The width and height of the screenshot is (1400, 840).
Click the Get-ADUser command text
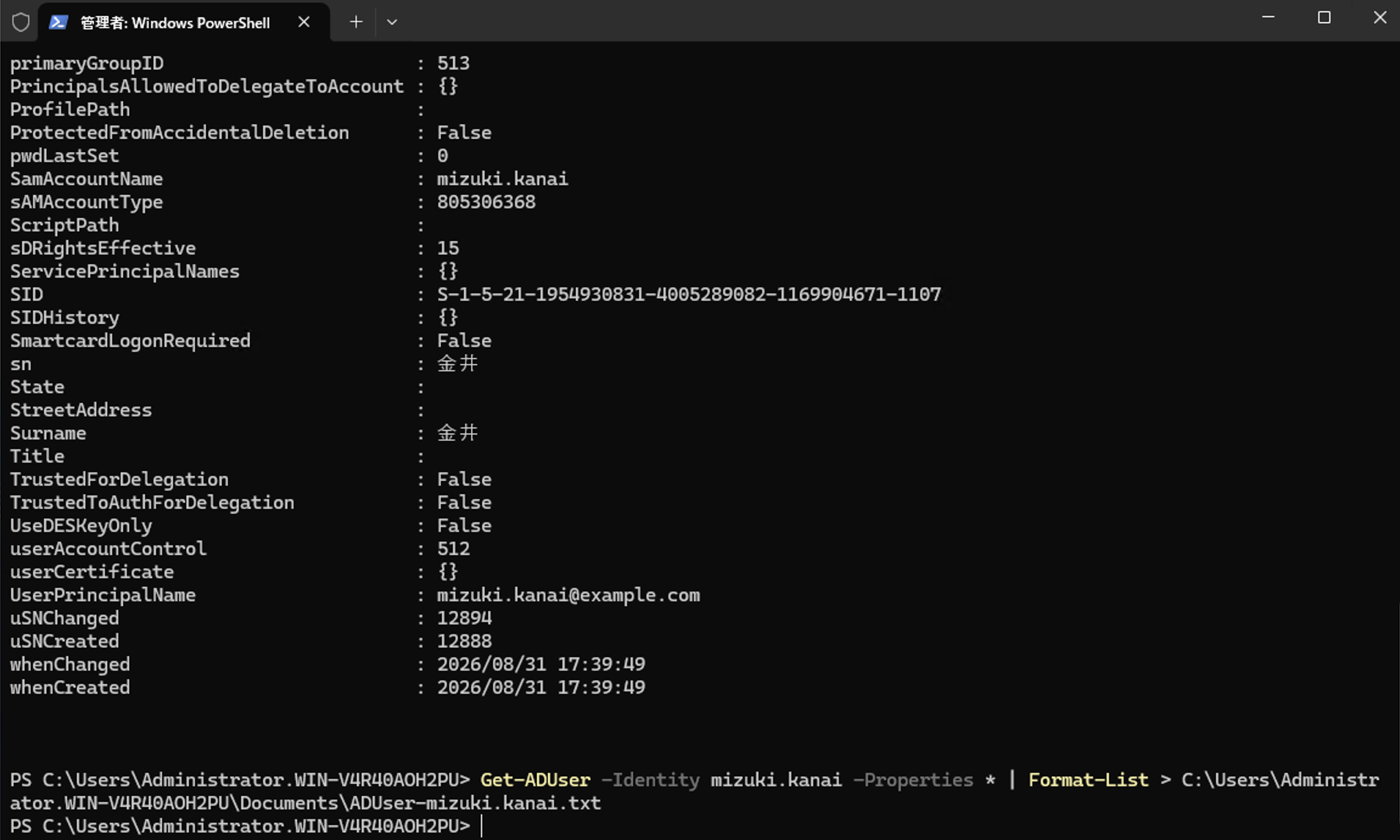[x=535, y=780]
